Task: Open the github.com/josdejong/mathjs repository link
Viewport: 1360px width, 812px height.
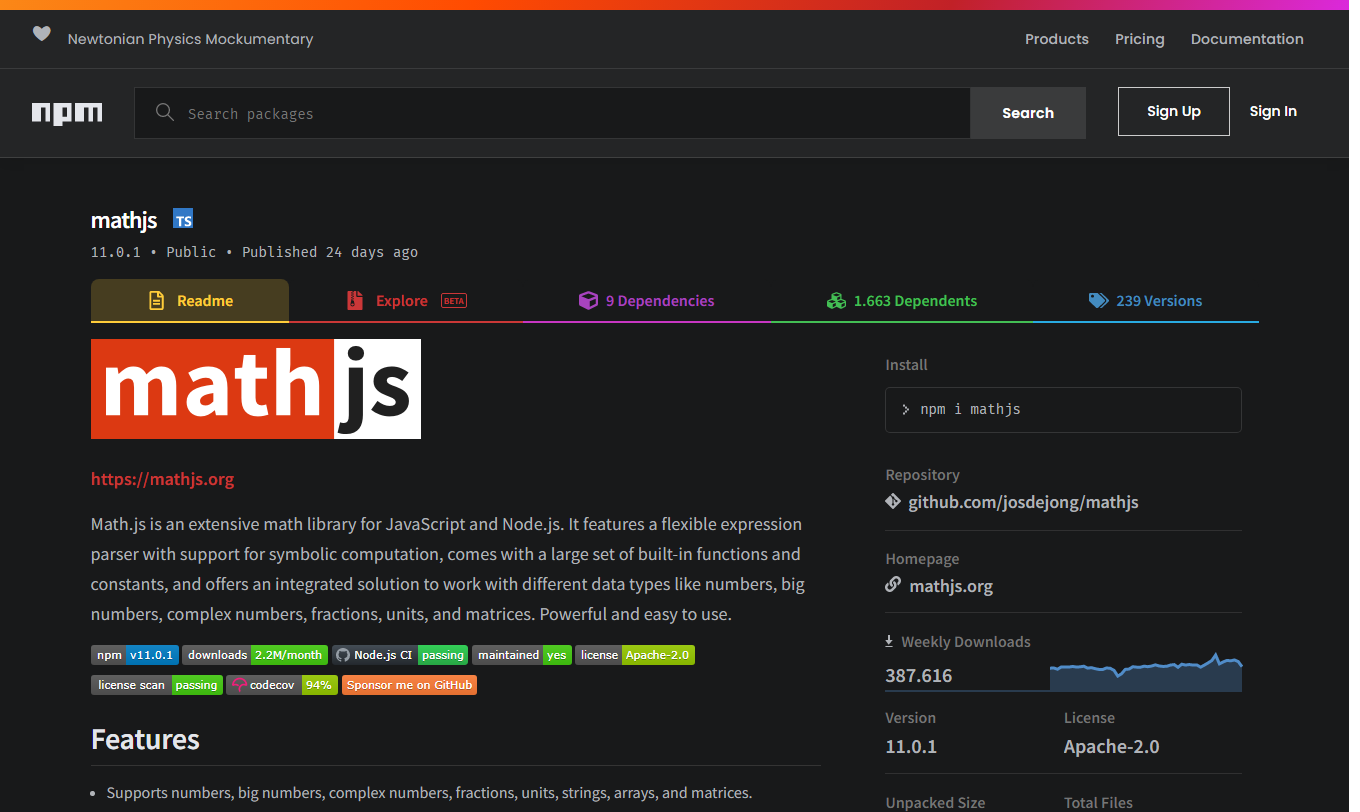Action: (x=1023, y=502)
